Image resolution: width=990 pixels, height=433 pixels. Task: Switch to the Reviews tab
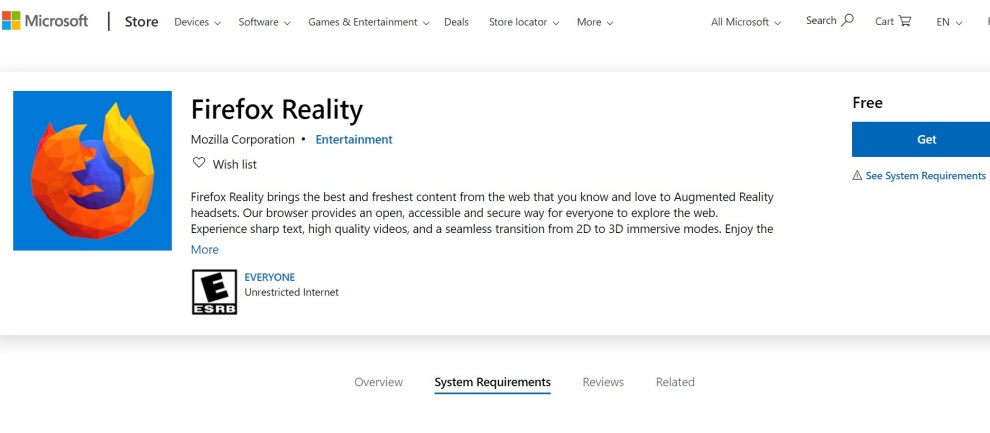[x=603, y=382]
